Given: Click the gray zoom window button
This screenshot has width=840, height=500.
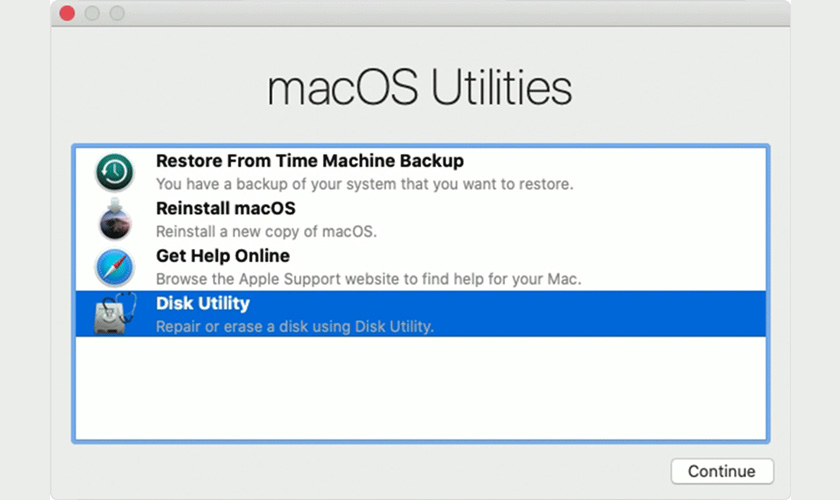Looking at the screenshot, I should tap(117, 13).
